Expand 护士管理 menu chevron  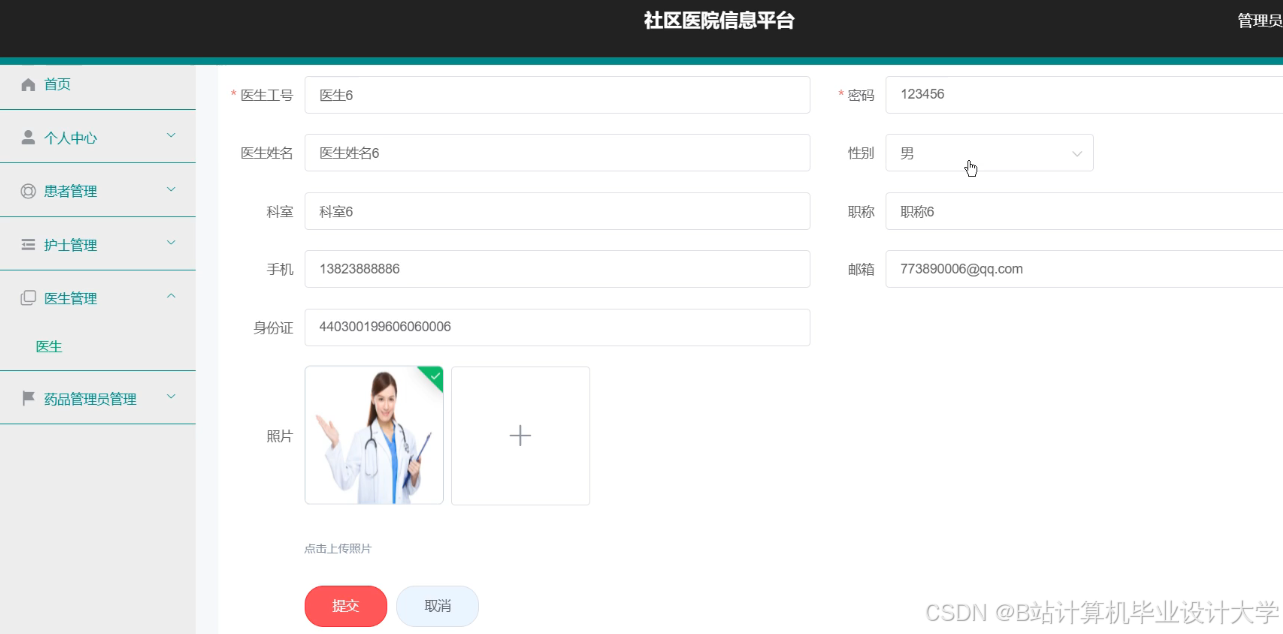tap(171, 243)
